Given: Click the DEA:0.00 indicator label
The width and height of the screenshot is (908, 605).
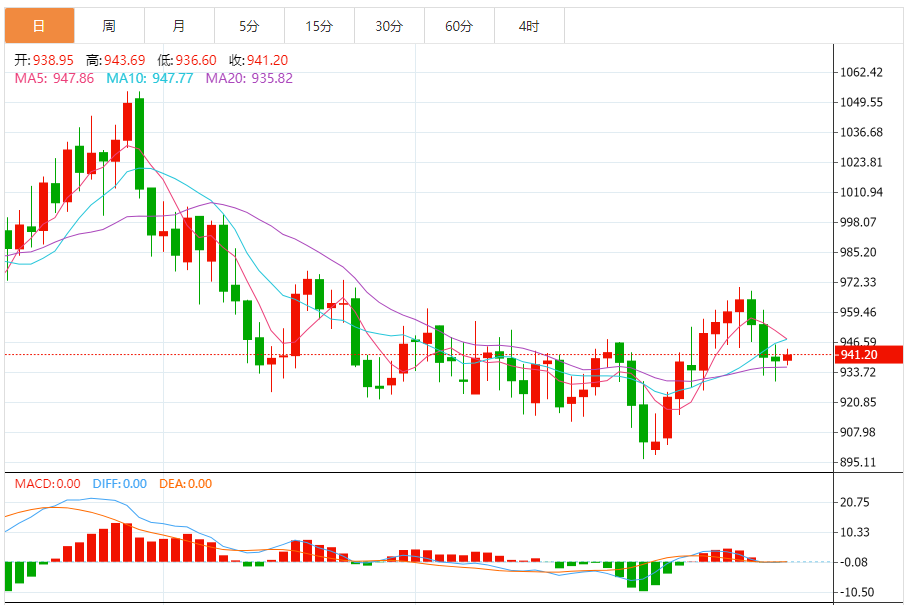Looking at the screenshot, I should [185, 484].
